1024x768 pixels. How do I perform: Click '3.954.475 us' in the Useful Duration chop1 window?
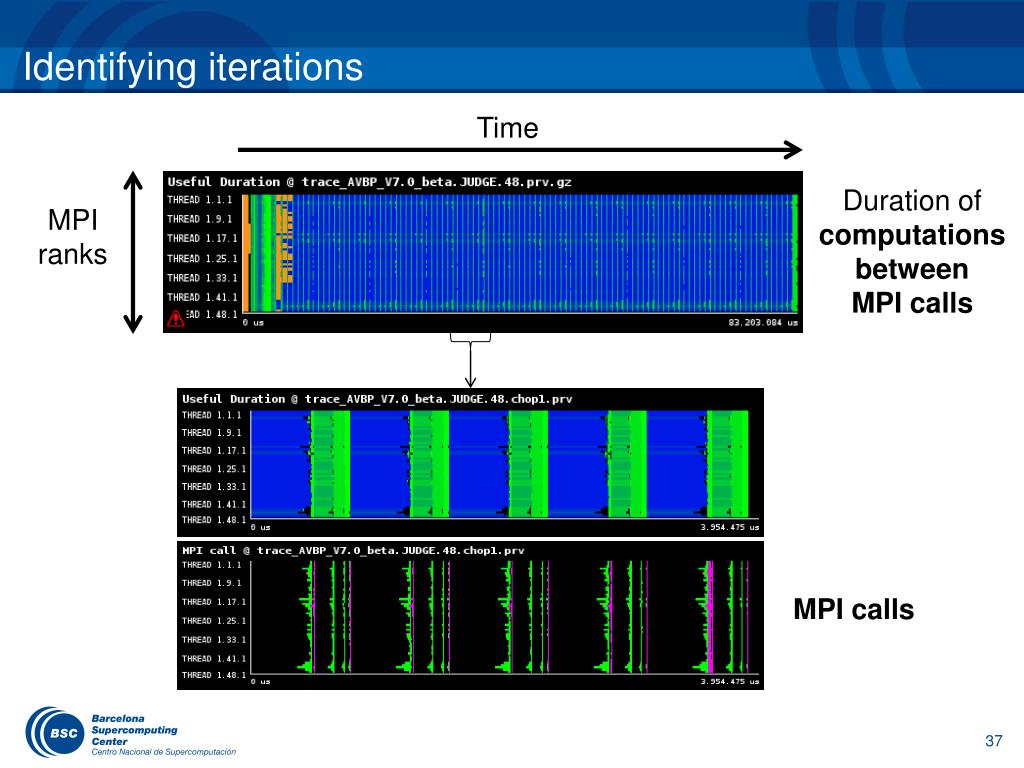(729, 528)
